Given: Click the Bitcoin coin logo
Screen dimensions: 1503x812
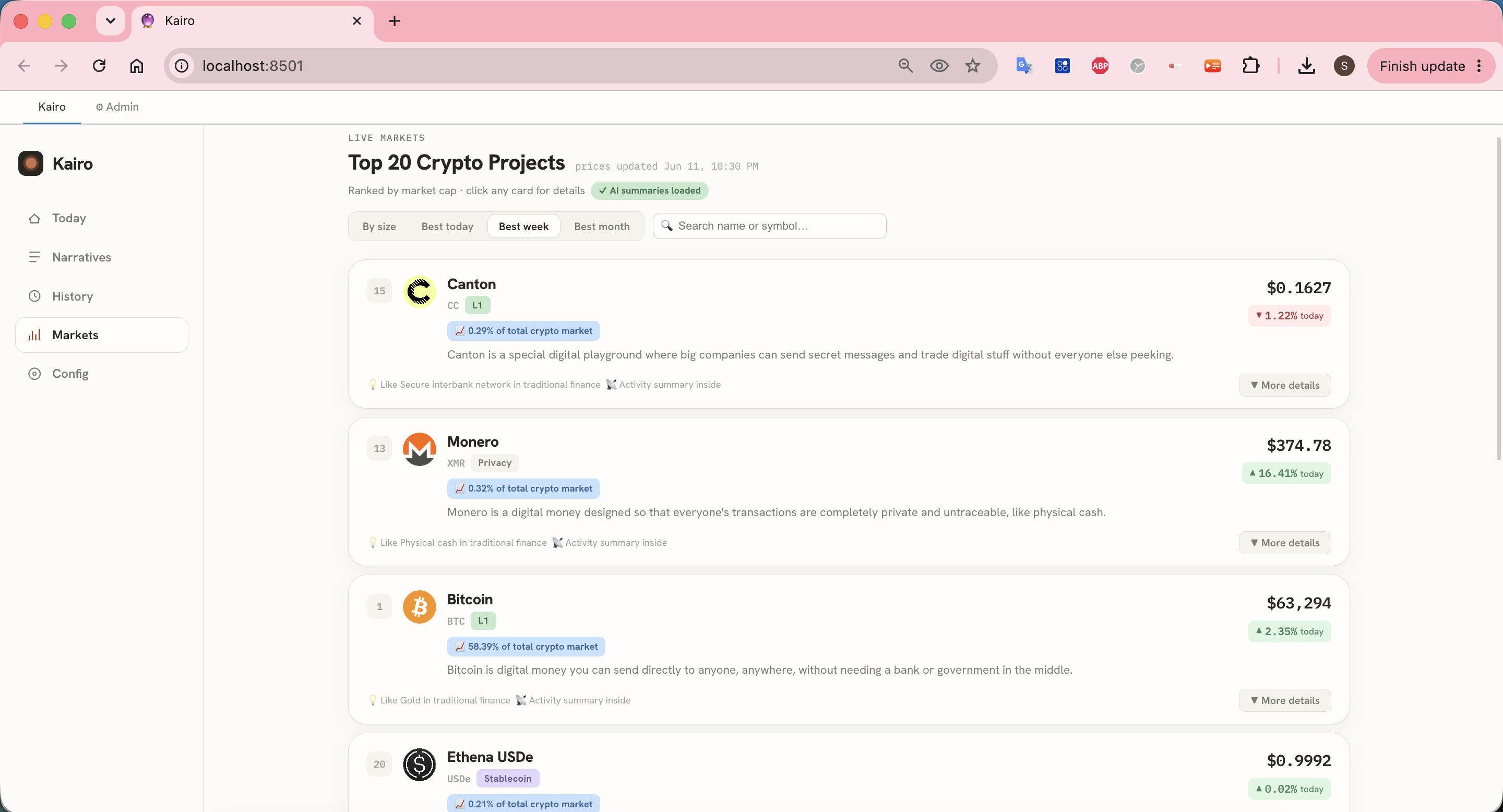Looking at the screenshot, I should (x=419, y=607).
